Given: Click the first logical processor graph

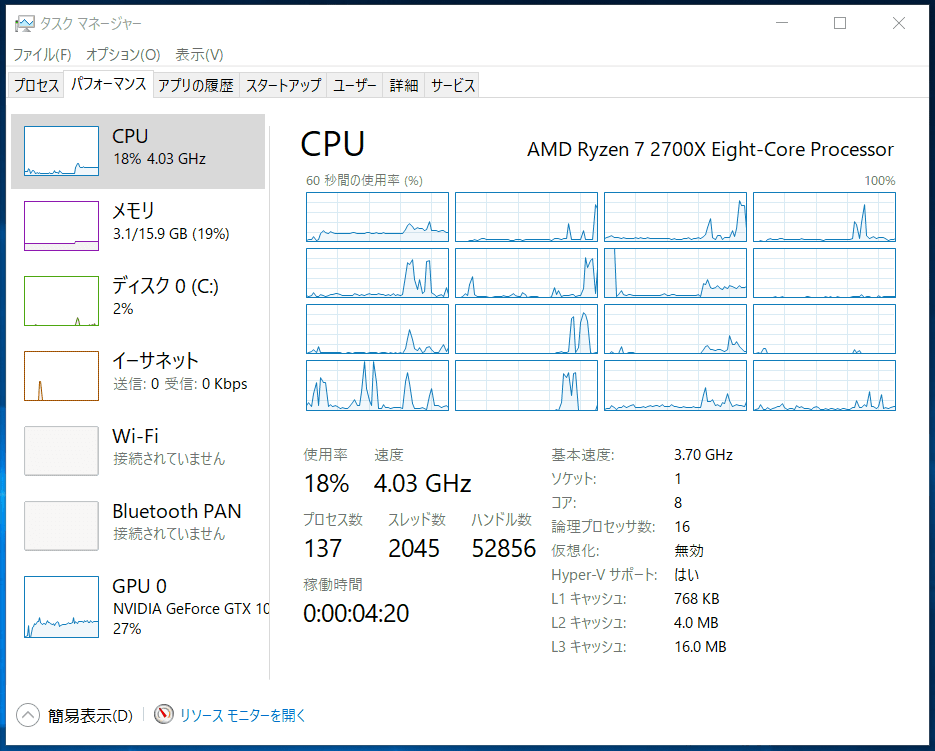Looking at the screenshot, I should [377, 217].
